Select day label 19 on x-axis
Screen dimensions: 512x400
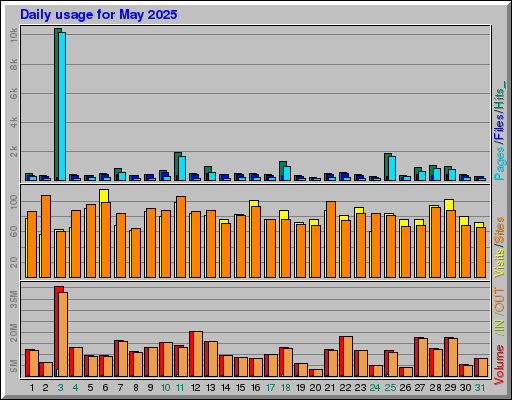point(300,388)
